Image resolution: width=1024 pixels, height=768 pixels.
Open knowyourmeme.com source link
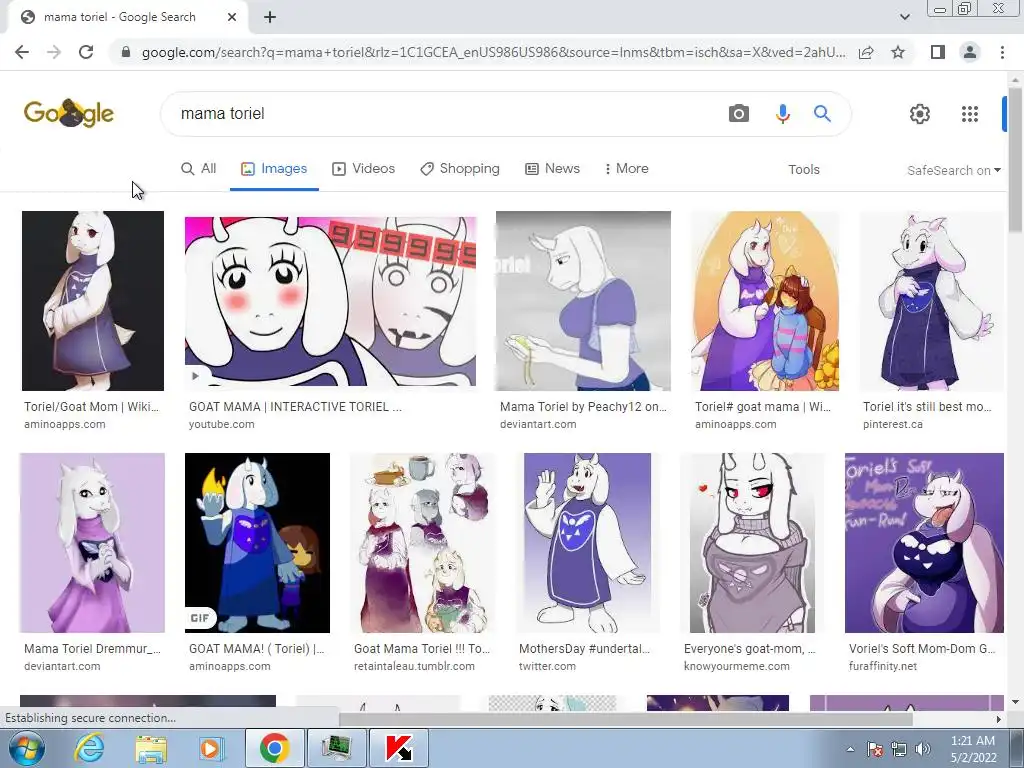click(737, 667)
